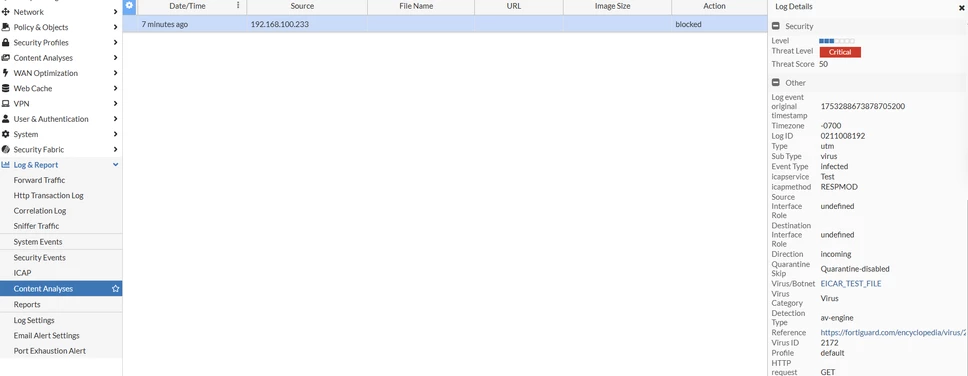Collapse the Log & Report chevron
This screenshot has height=376, width=968.
pyautogui.click(x=115, y=165)
